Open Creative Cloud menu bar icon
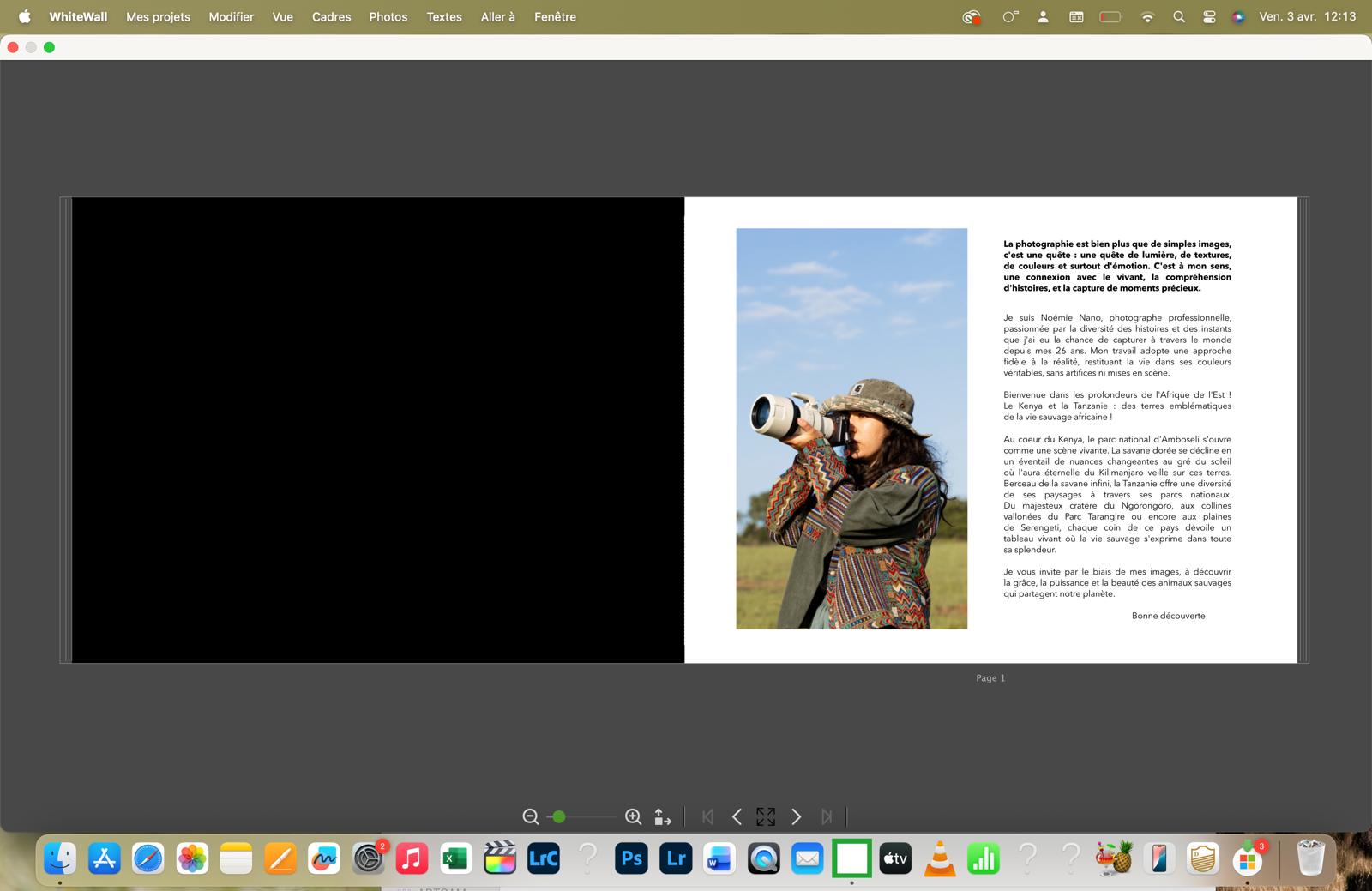 [x=971, y=17]
